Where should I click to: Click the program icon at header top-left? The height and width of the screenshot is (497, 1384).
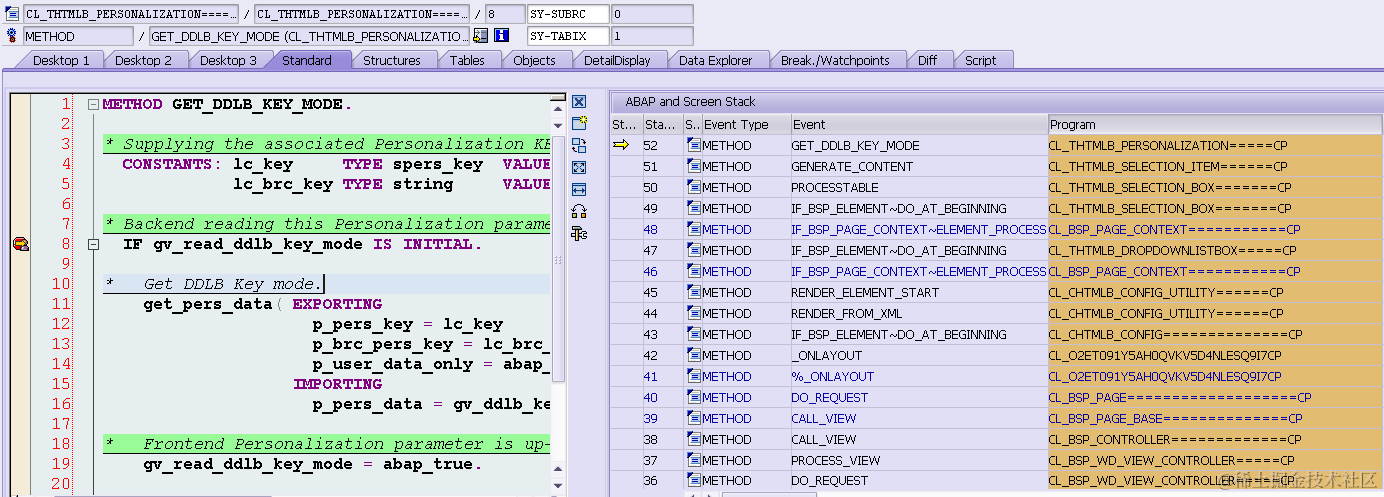click(12, 14)
